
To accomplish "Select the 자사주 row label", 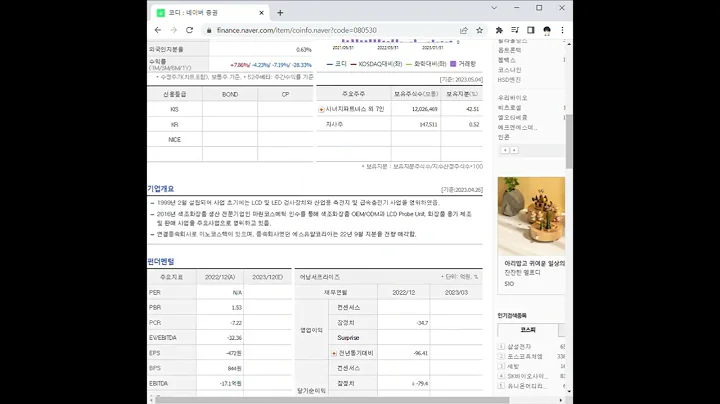I will [x=334, y=124].
